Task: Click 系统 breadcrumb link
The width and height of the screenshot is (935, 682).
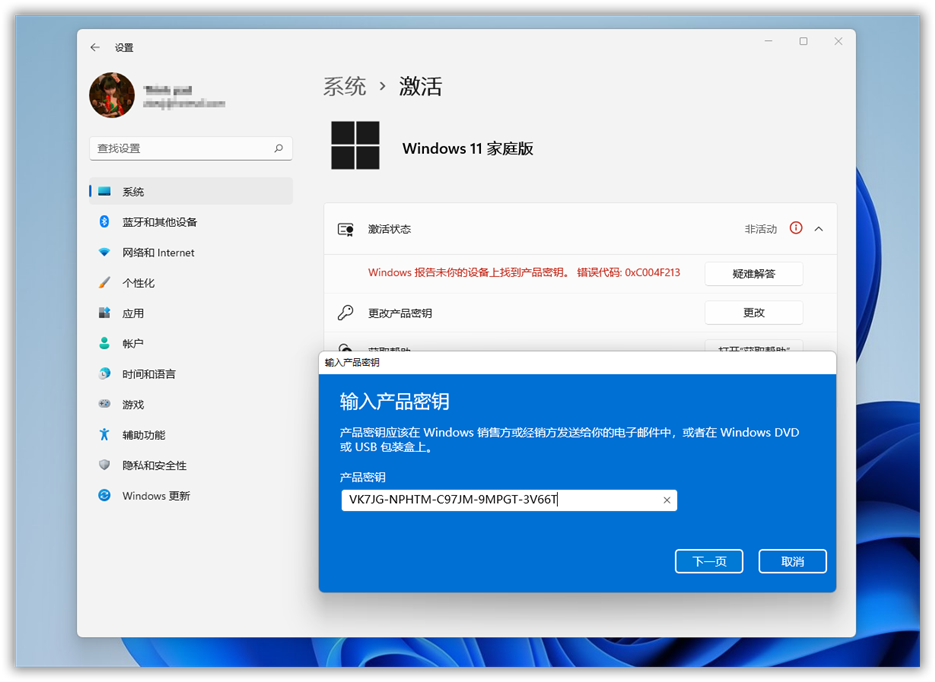Action: tap(344, 86)
